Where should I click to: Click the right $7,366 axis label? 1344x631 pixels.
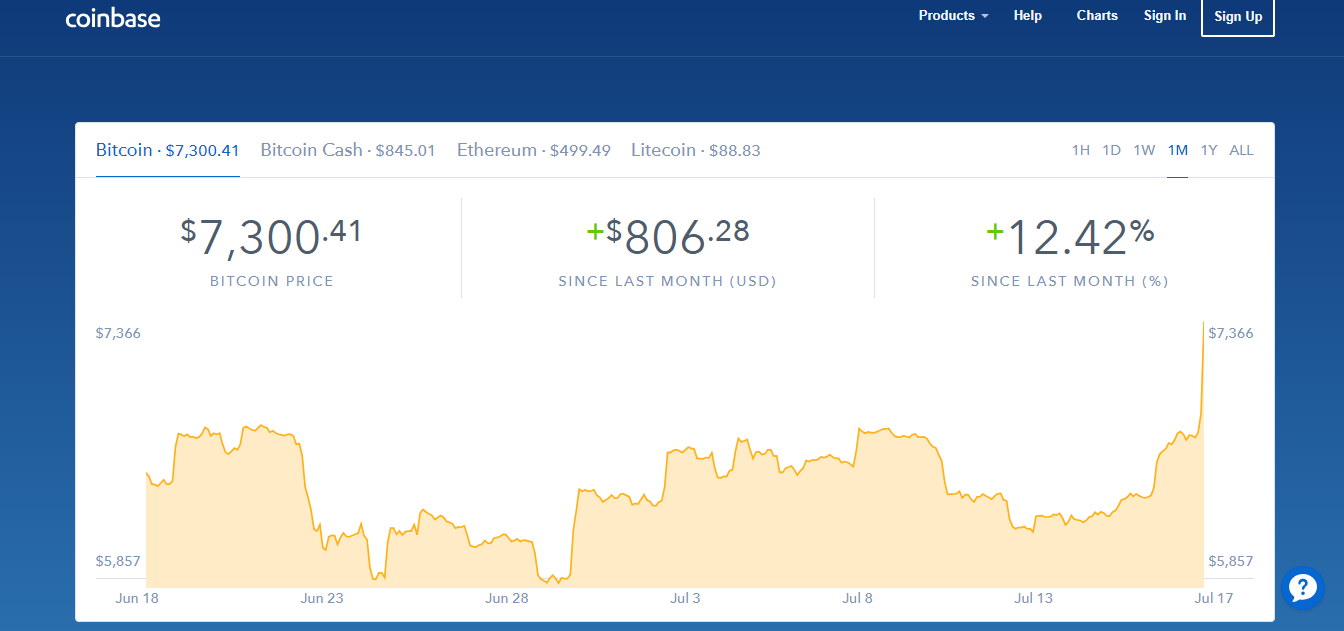coord(1231,333)
